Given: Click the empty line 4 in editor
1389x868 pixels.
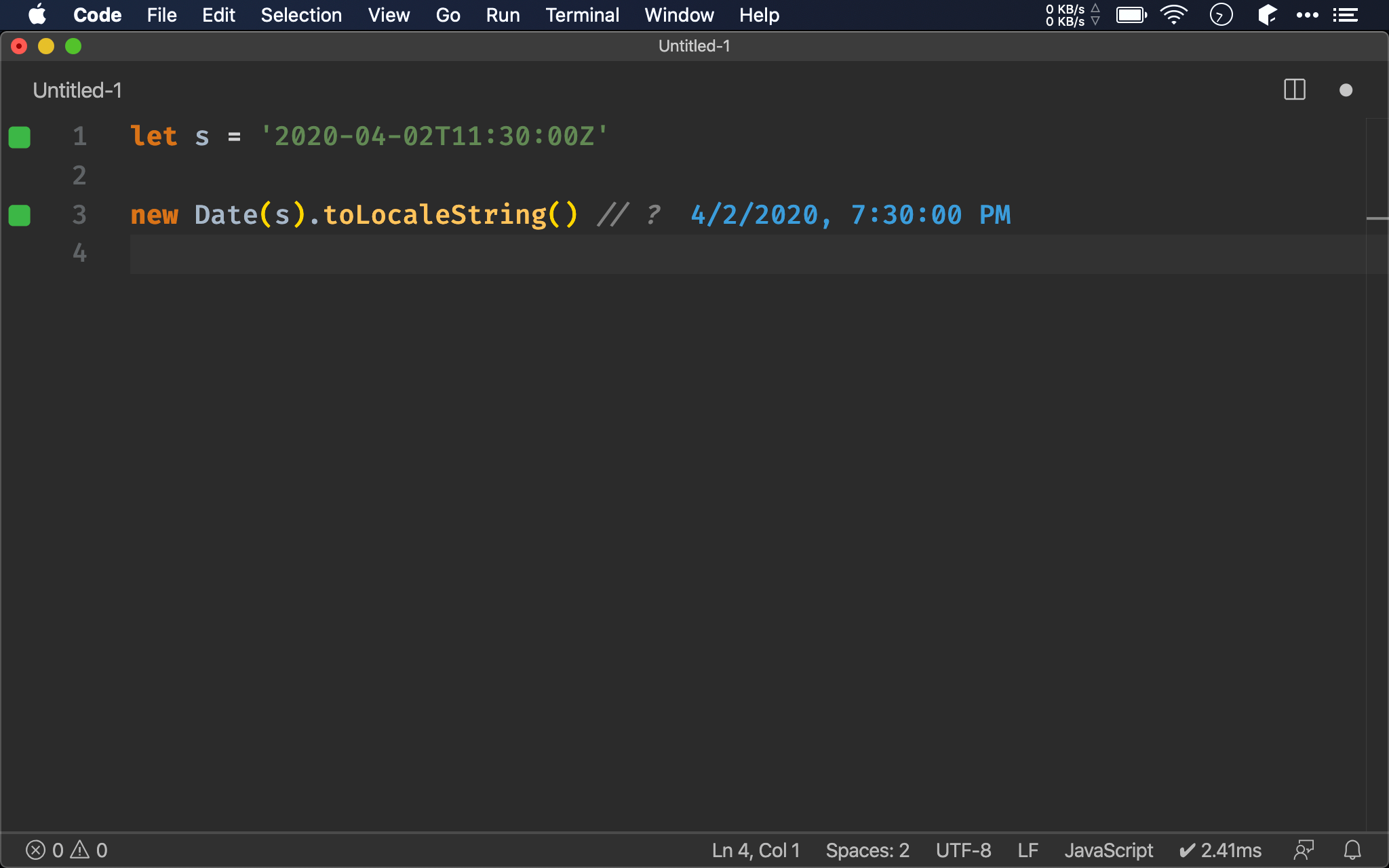Looking at the screenshot, I should (x=747, y=254).
